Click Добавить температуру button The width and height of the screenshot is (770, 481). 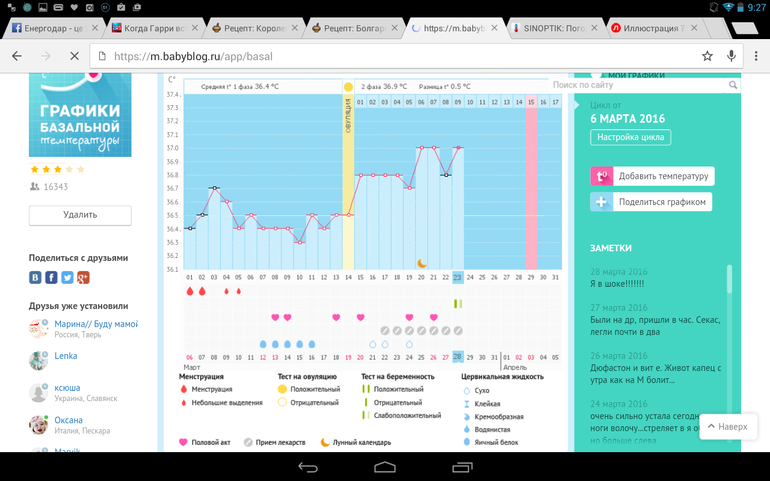[652, 176]
